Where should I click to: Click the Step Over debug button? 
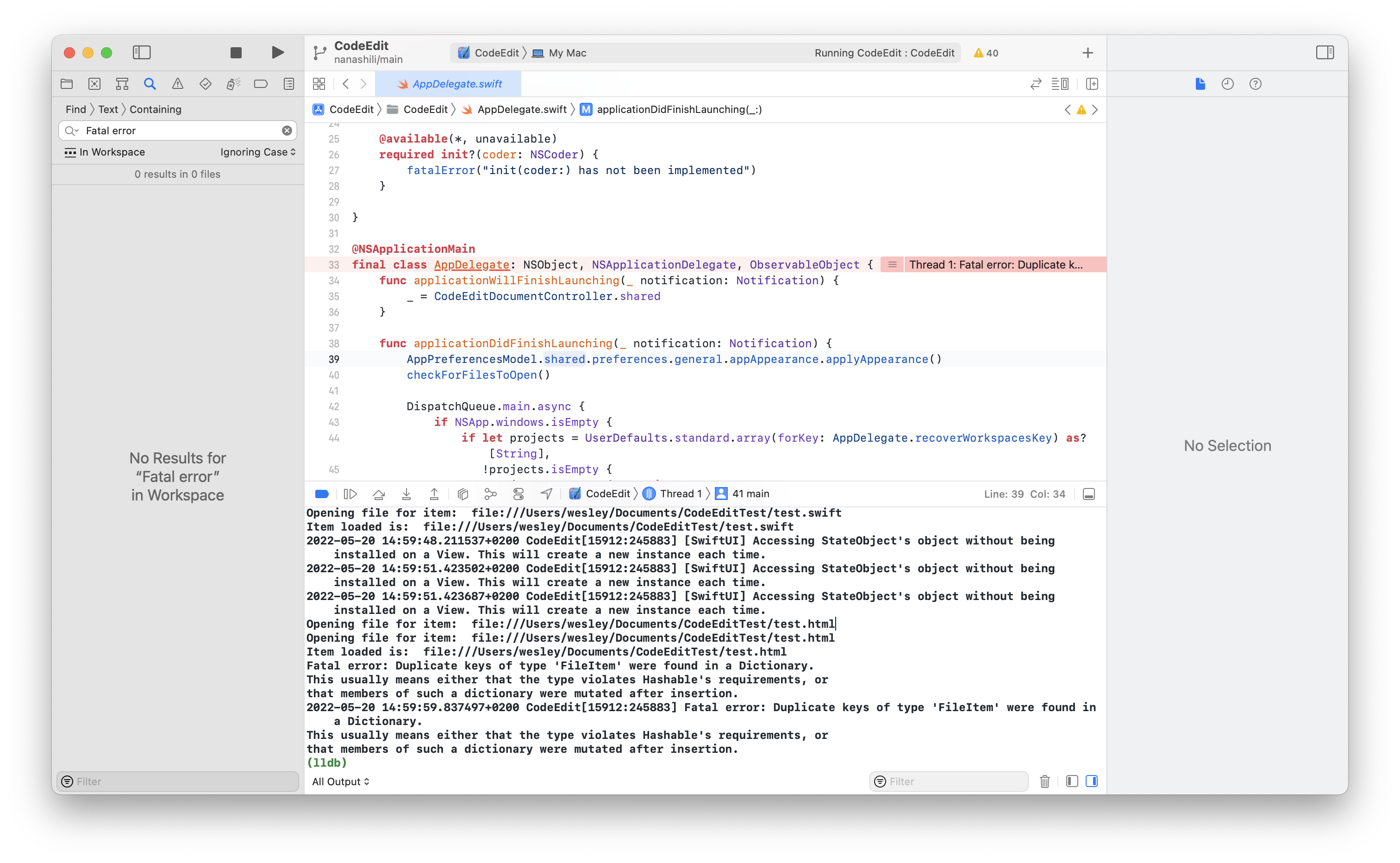click(x=378, y=494)
